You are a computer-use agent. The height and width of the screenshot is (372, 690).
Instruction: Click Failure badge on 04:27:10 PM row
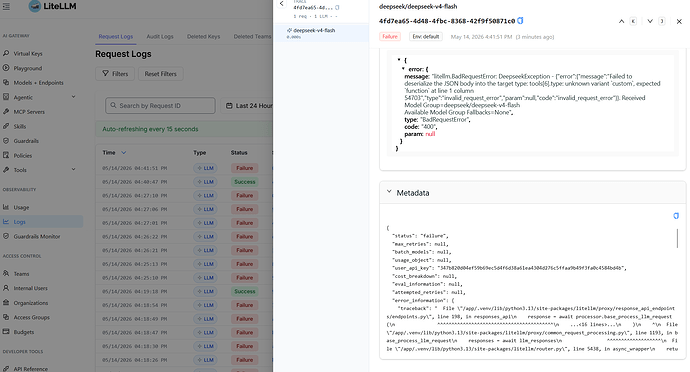pos(244,195)
